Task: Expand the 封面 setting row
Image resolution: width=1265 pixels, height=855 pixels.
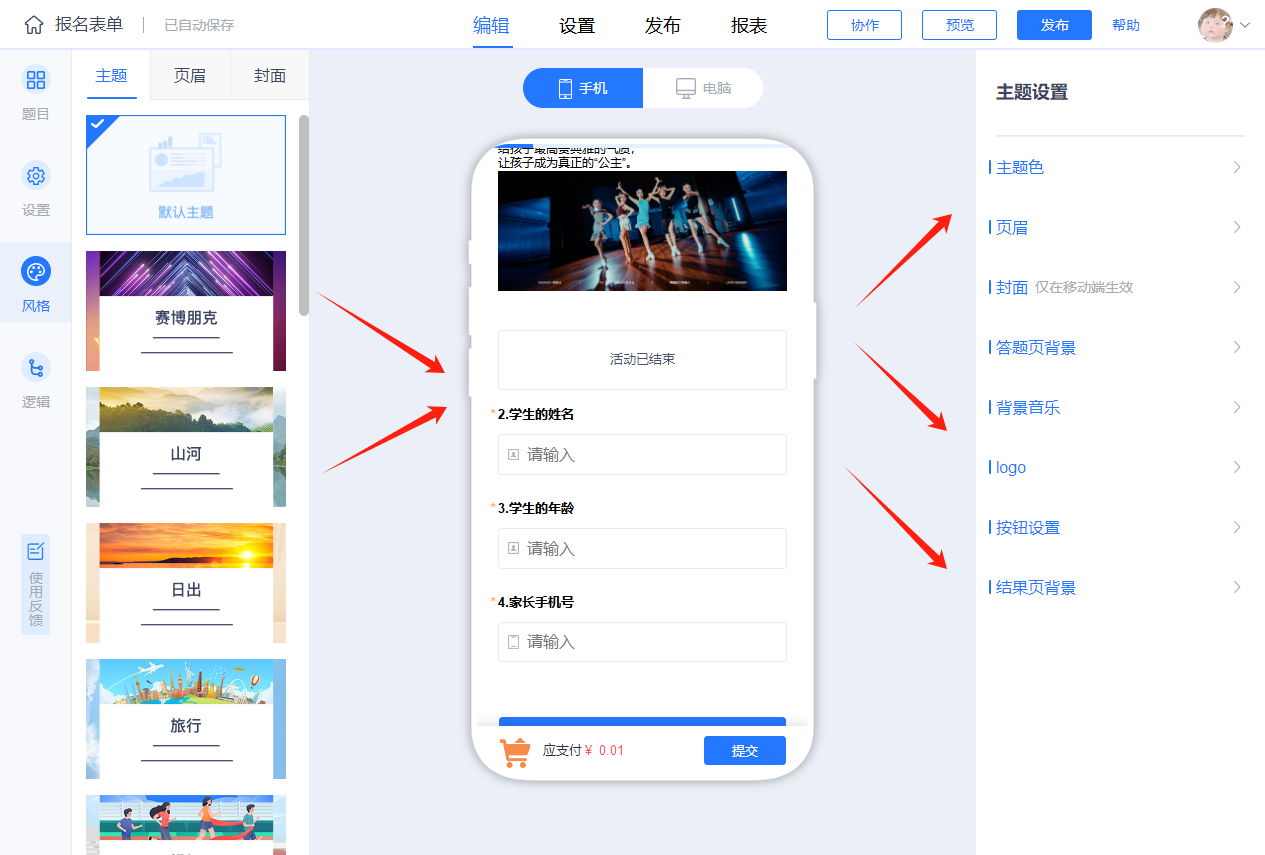Action: [x=1118, y=287]
